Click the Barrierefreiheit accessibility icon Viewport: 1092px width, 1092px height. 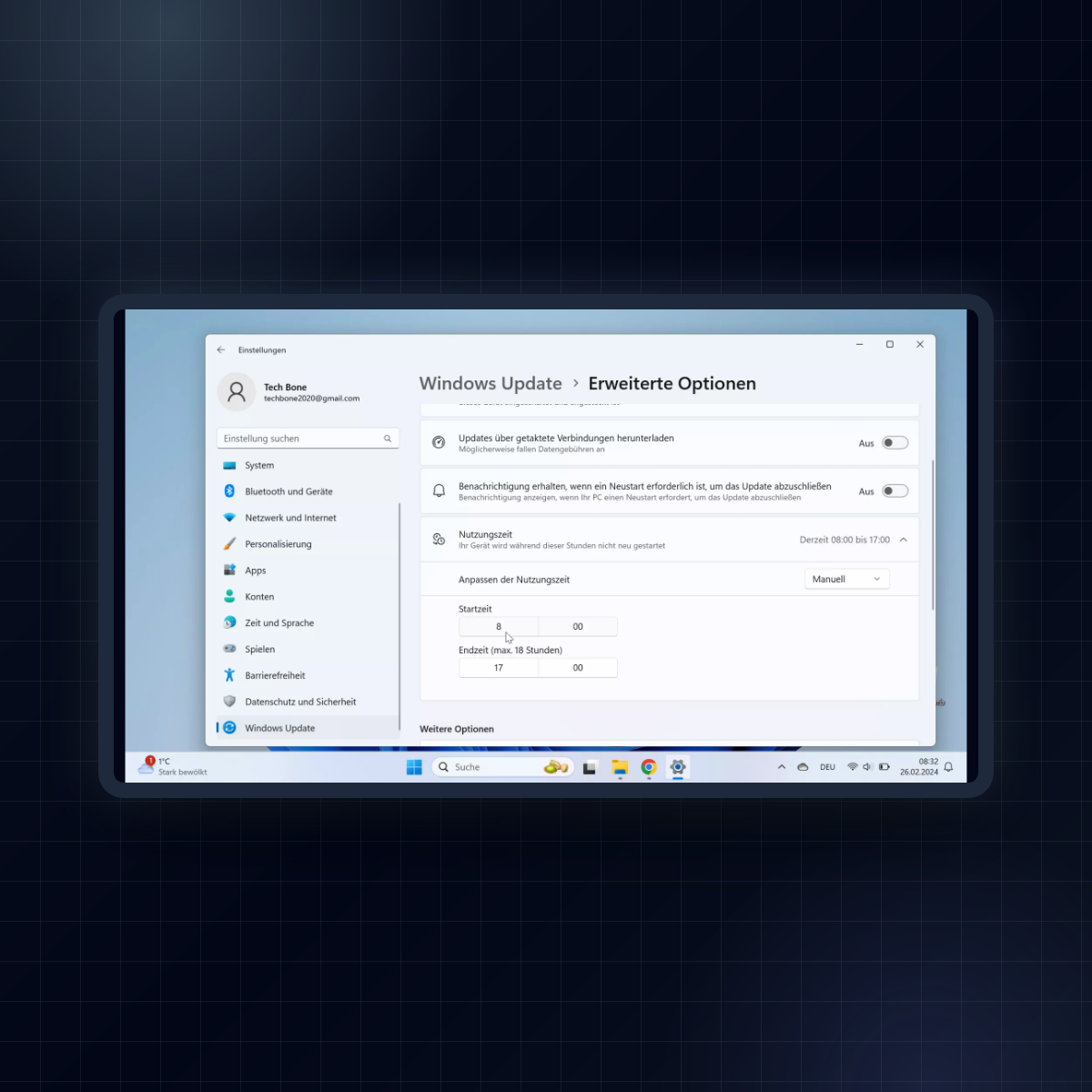229,675
